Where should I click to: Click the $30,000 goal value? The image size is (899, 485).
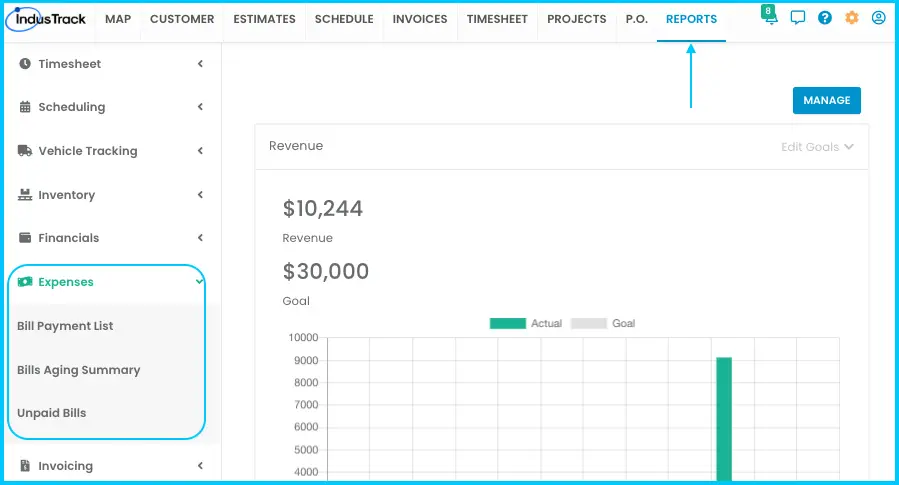pyautogui.click(x=326, y=271)
